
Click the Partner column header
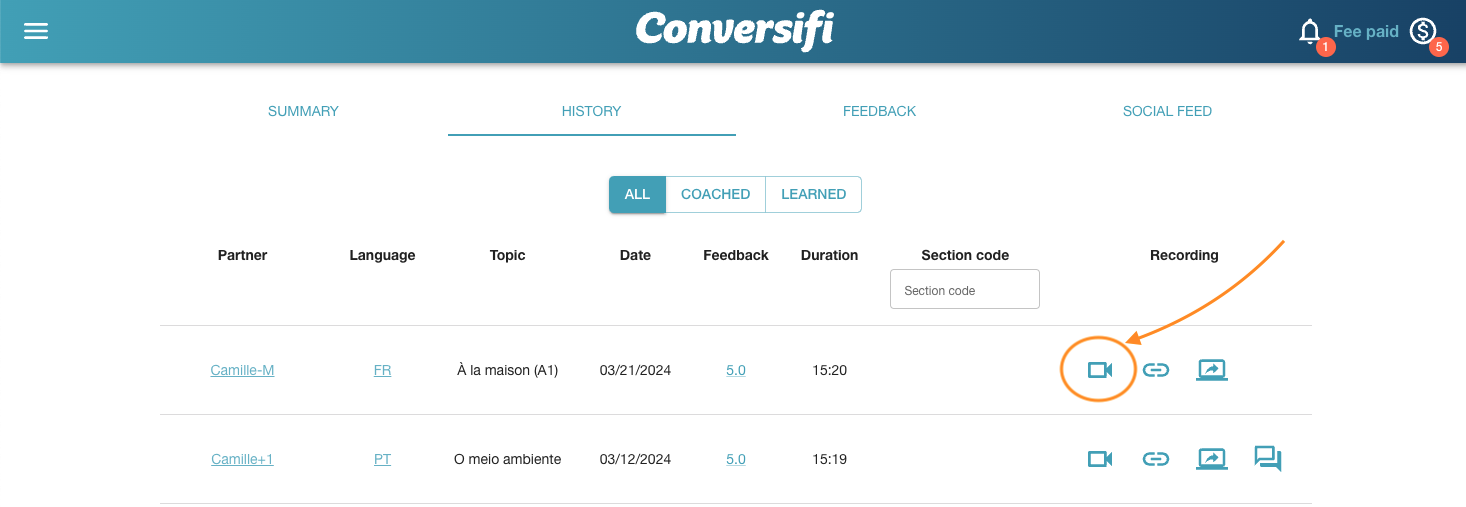click(x=242, y=255)
